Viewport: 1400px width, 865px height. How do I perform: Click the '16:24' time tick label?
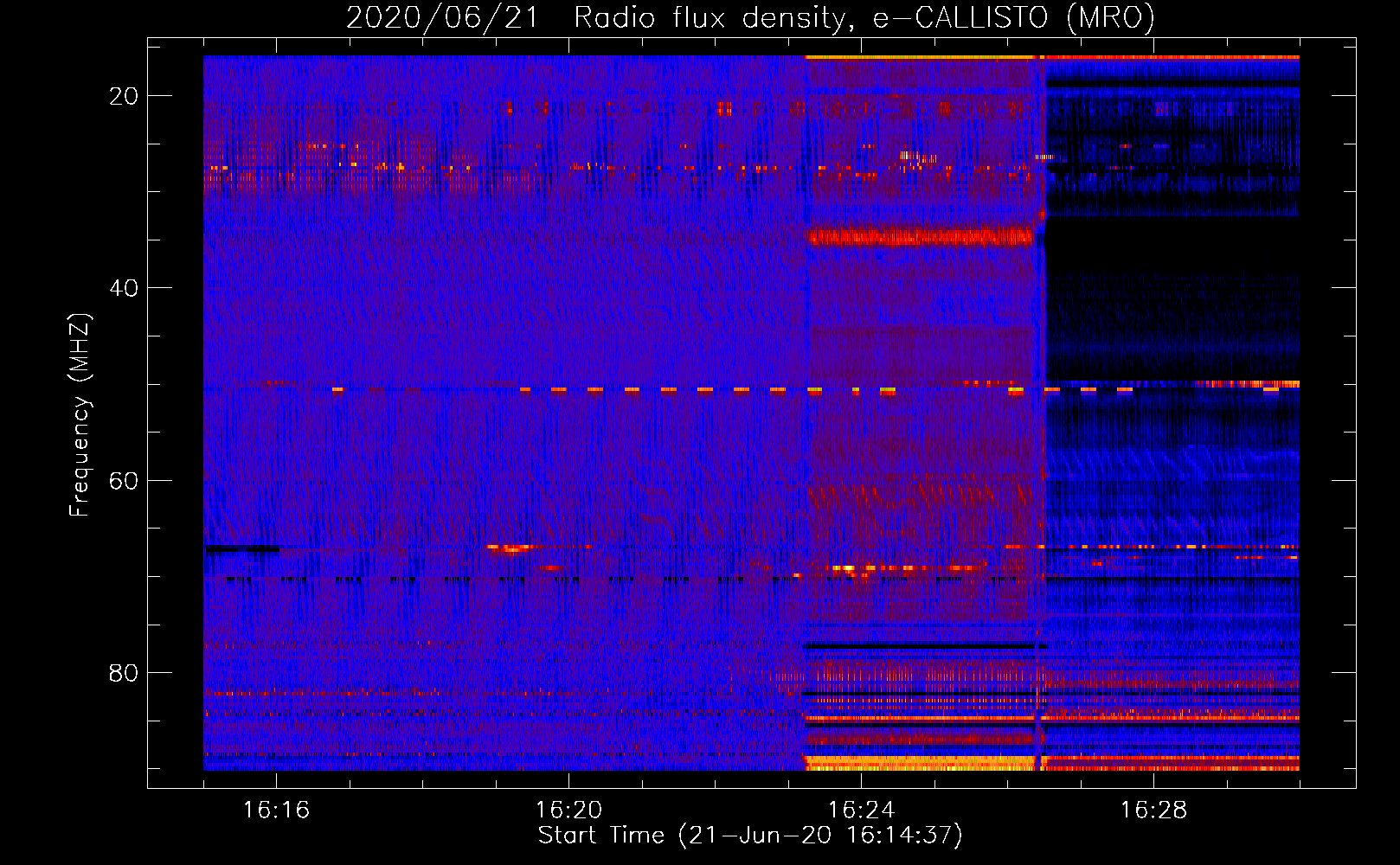(x=861, y=811)
